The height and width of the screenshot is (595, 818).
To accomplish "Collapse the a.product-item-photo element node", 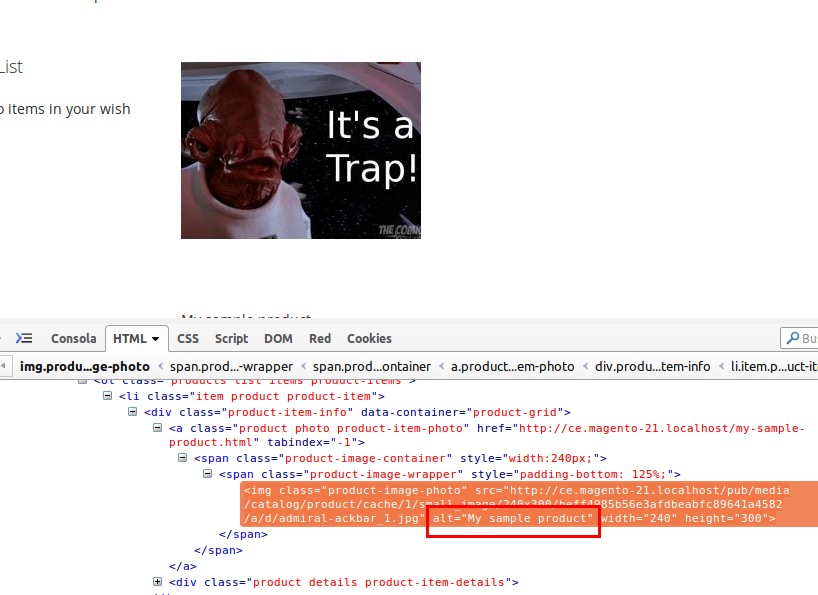I will pos(157,428).
